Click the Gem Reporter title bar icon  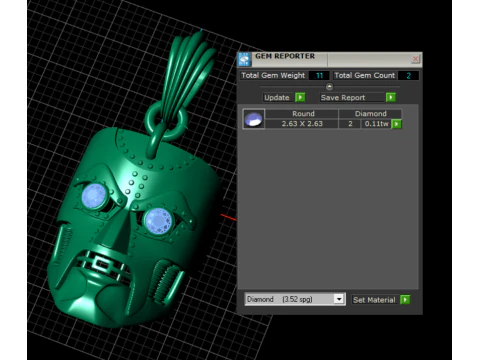[x=244, y=60]
